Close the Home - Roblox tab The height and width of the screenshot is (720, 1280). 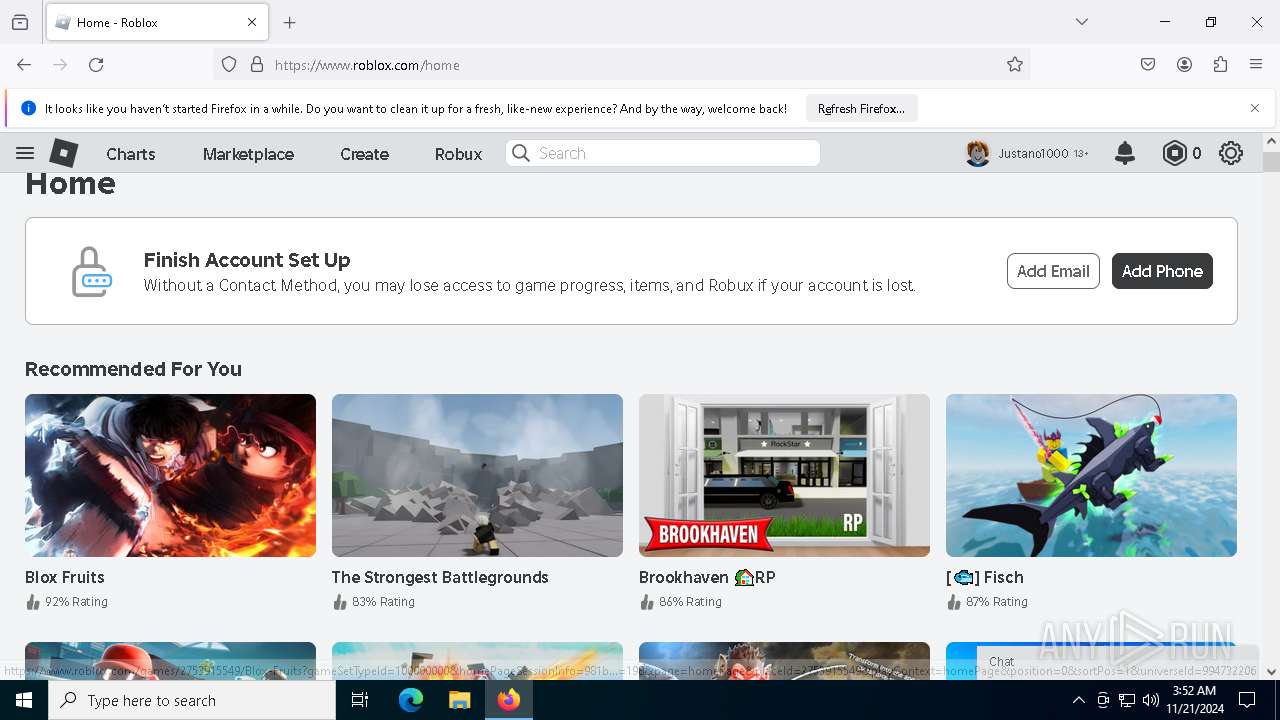252,22
